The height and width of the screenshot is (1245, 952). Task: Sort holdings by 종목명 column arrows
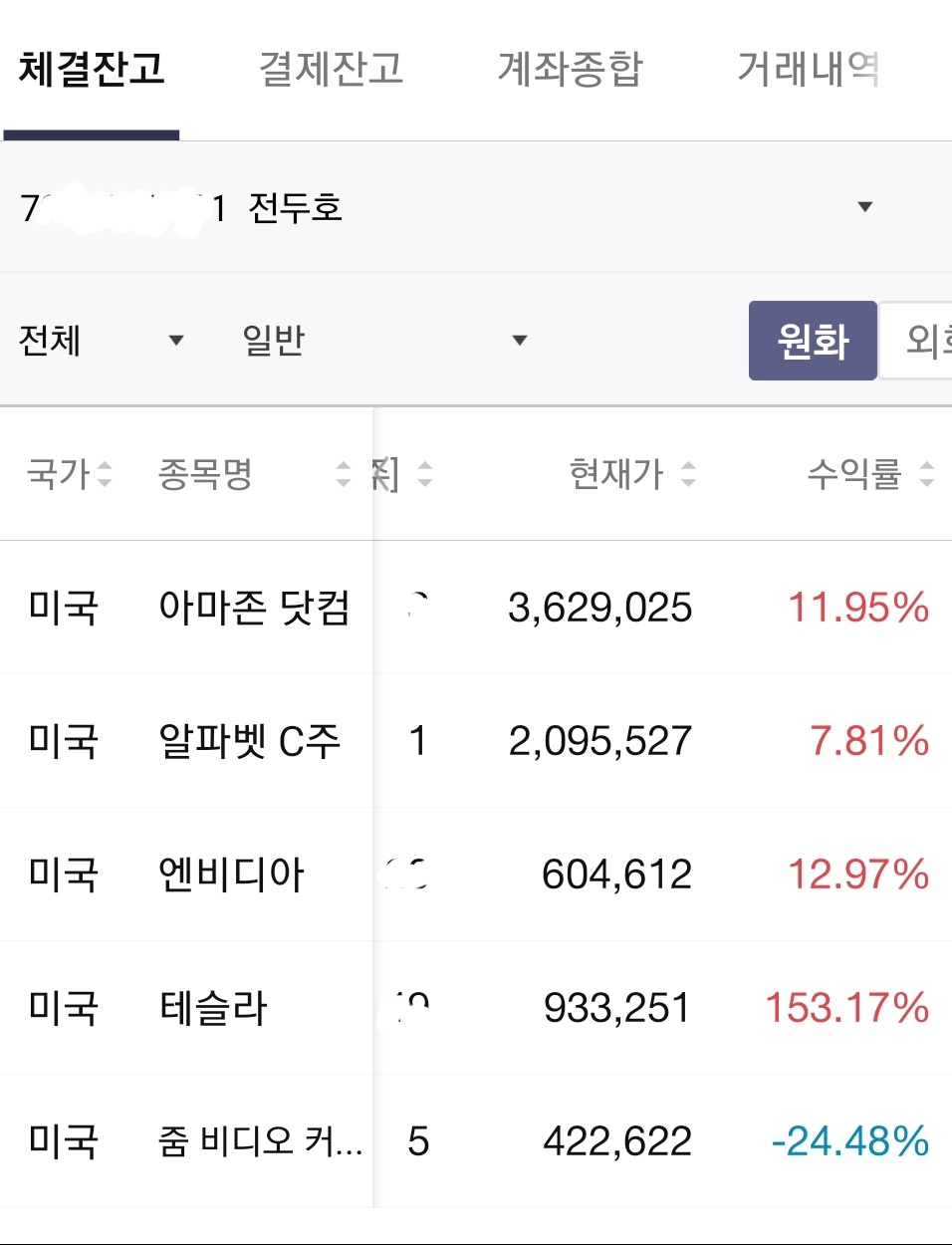point(344,474)
